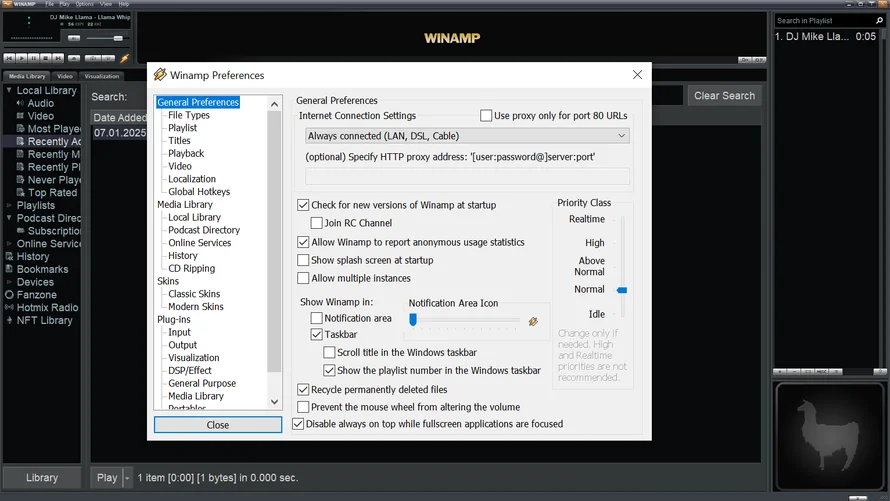Click the llama album art thumbnail

pos(829,436)
